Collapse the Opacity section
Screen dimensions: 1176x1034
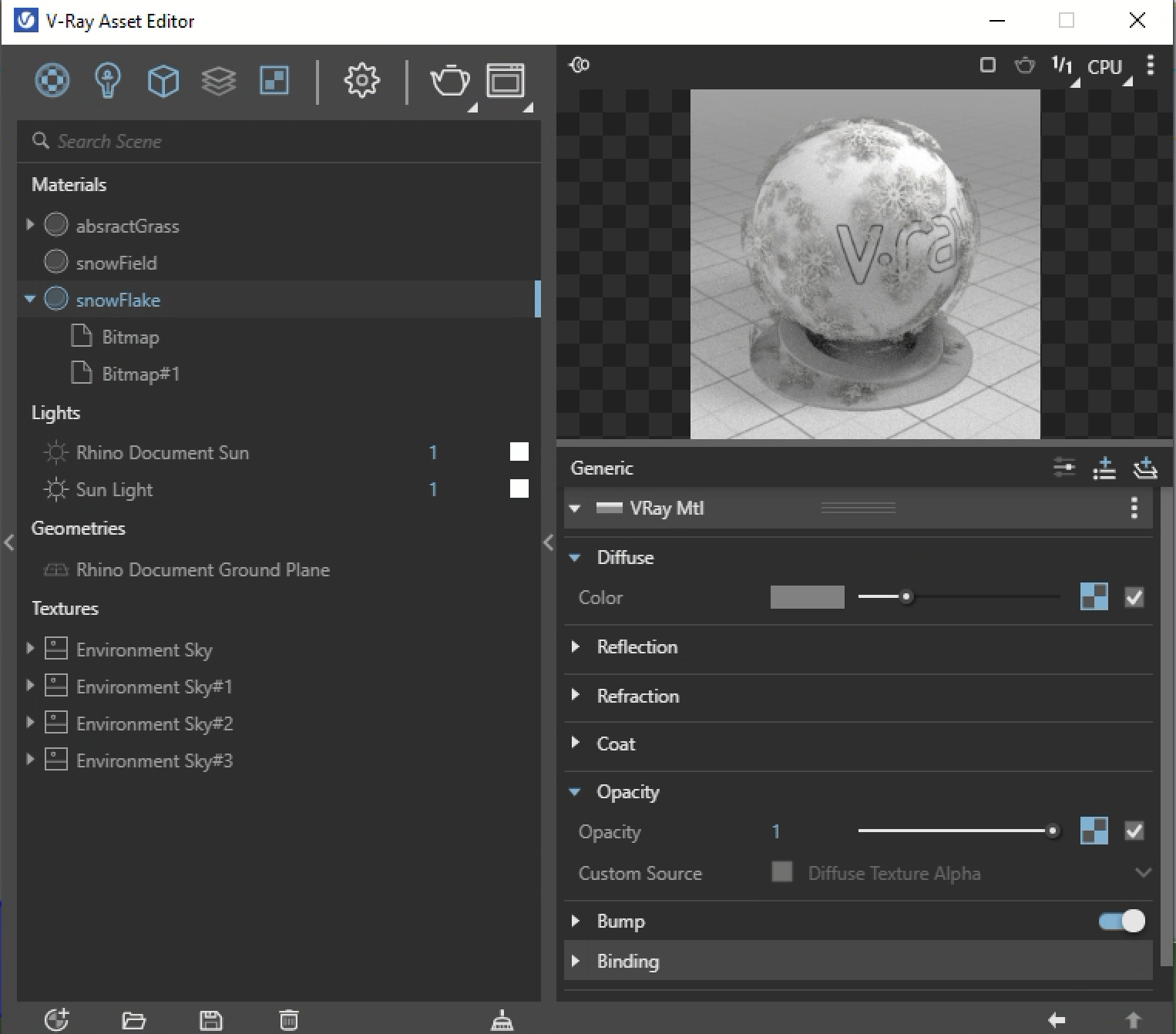[575, 792]
